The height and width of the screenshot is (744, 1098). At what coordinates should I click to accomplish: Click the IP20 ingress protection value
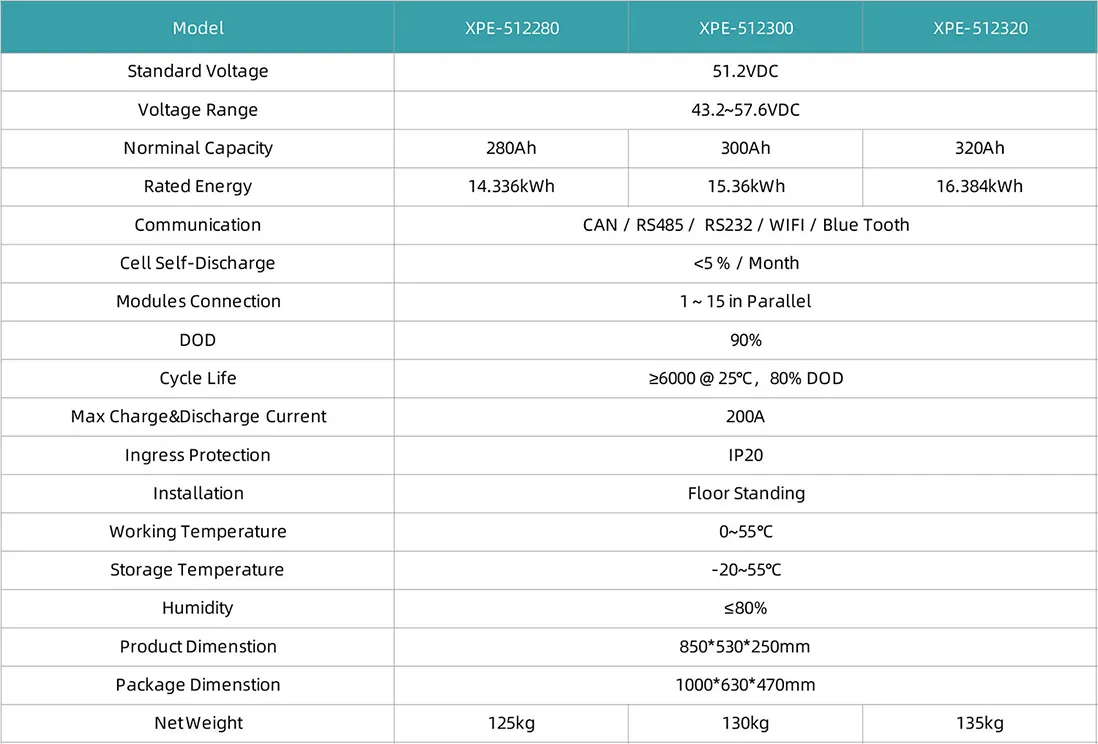(746, 455)
